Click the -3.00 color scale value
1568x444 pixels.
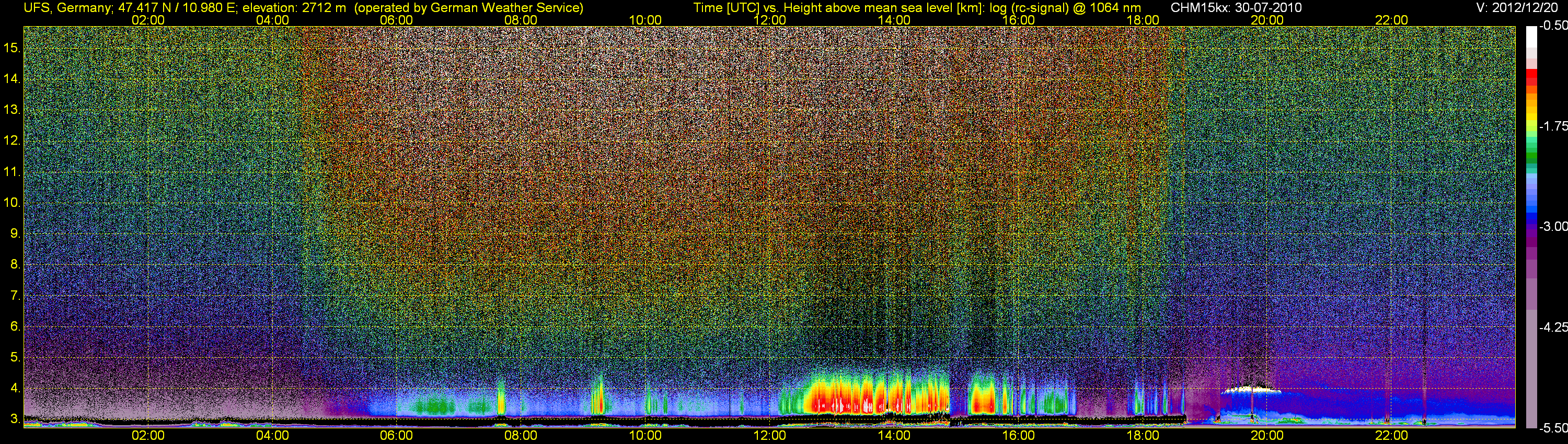[x=1553, y=226]
